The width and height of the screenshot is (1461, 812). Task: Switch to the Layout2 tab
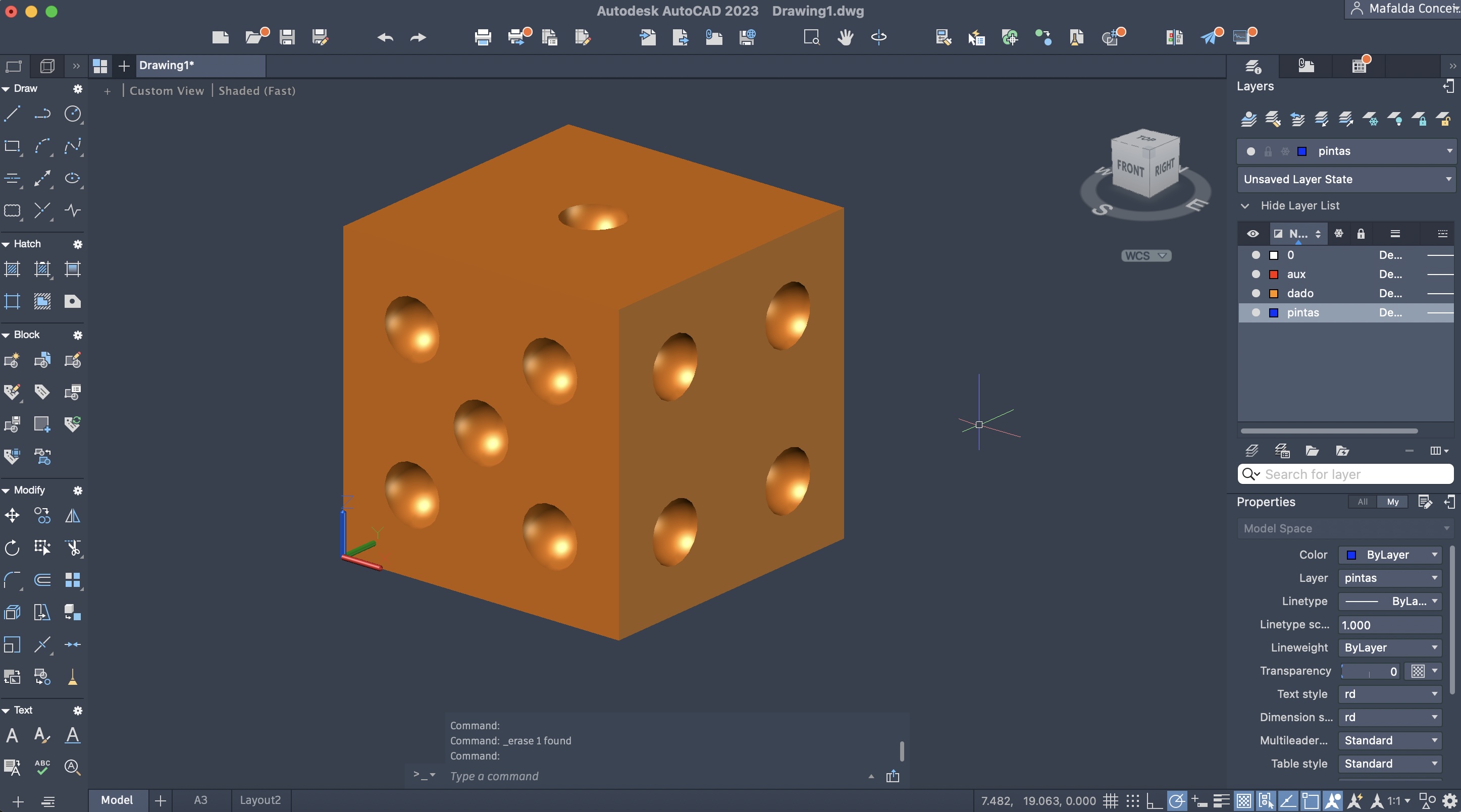click(260, 800)
